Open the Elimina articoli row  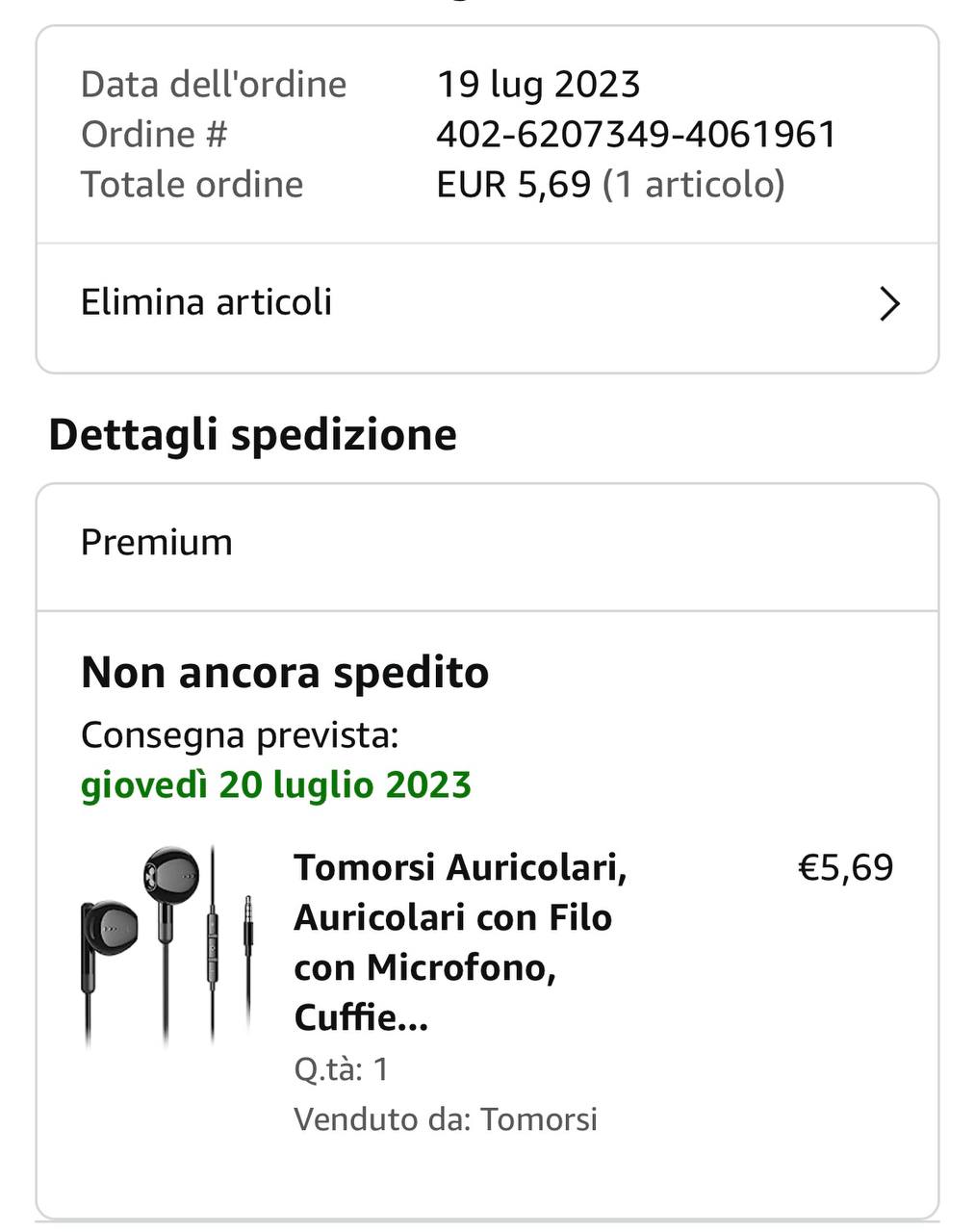[x=206, y=303]
